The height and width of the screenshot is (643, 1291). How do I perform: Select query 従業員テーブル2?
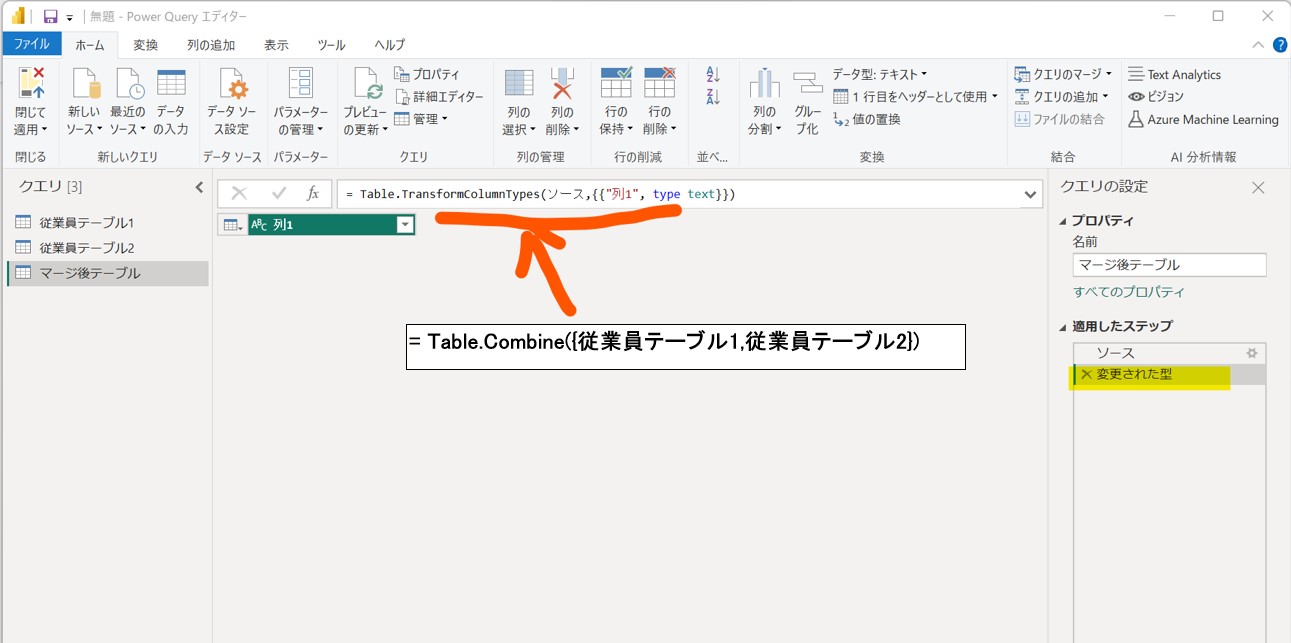pyautogui.click(x=107, y=247)
